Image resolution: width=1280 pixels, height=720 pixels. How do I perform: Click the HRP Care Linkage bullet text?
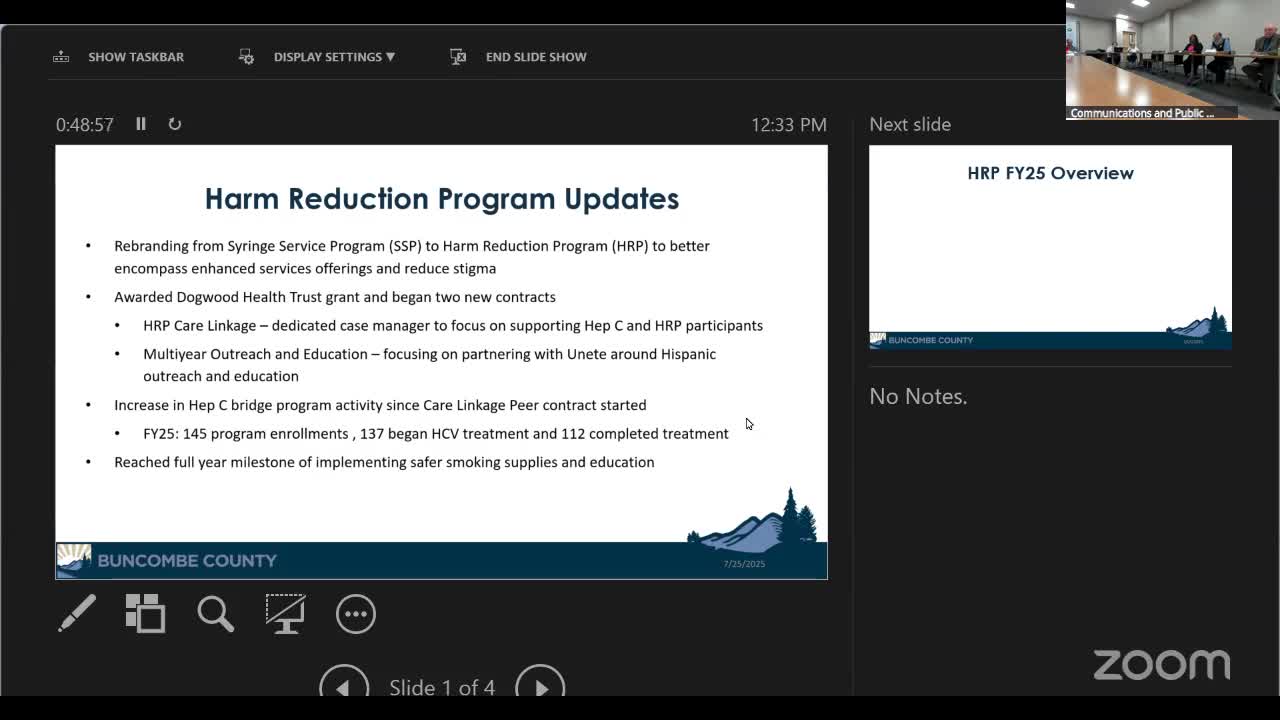click(453, 325)
